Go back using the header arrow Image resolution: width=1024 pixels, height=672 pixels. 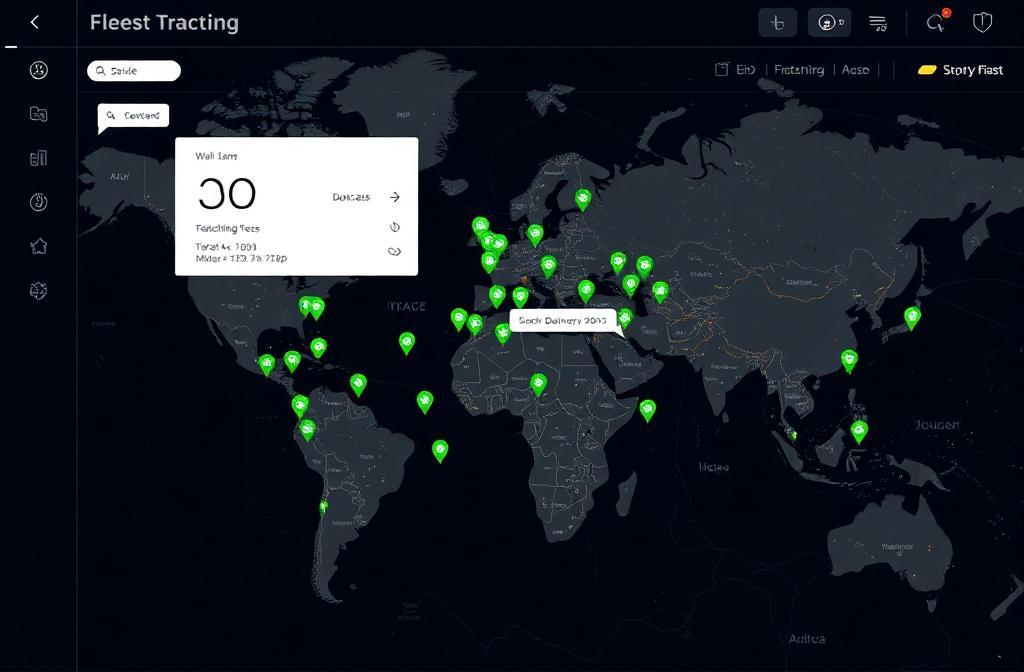[x=35, y=22]
